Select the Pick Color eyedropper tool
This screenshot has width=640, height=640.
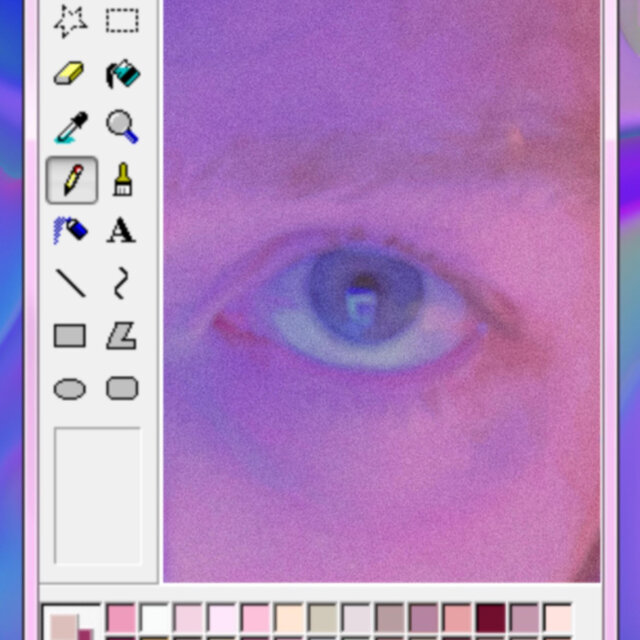pos(70,127)
